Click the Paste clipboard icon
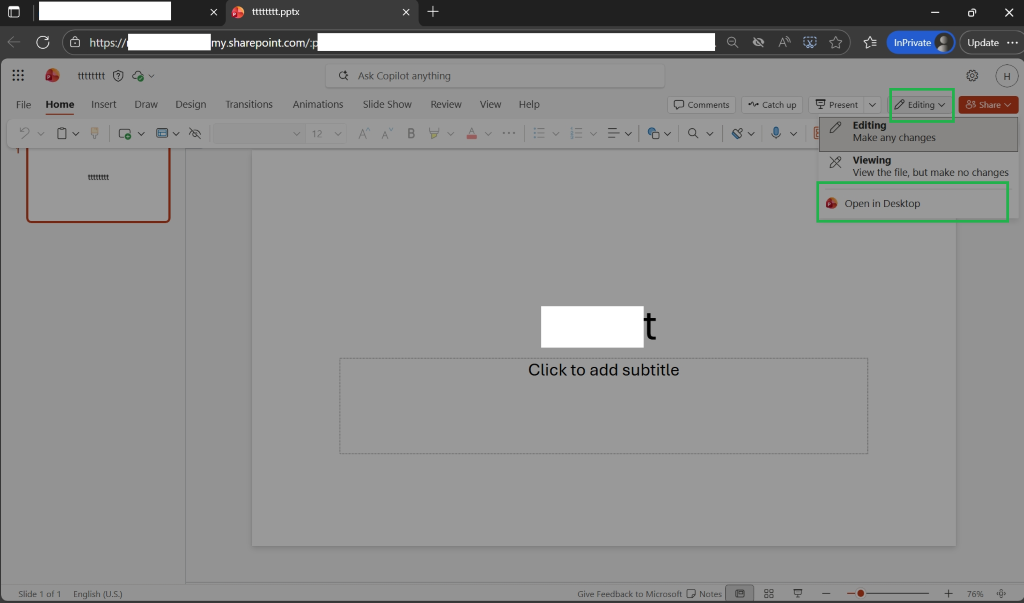The width and height of the screenshot is (1024, 603). coord(61,133)
